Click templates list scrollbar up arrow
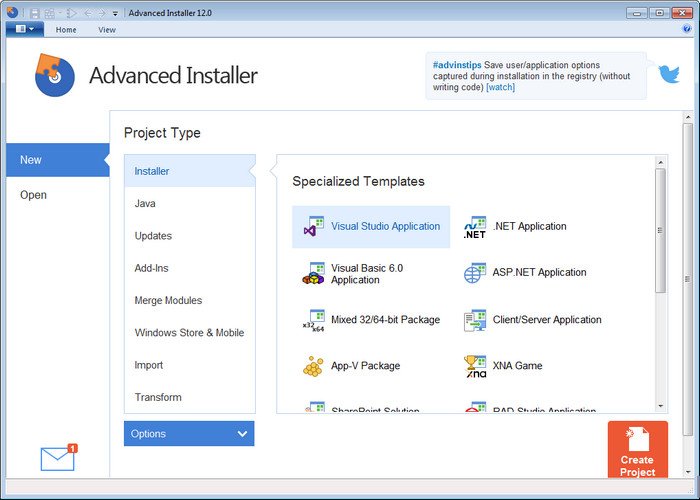 661,162
